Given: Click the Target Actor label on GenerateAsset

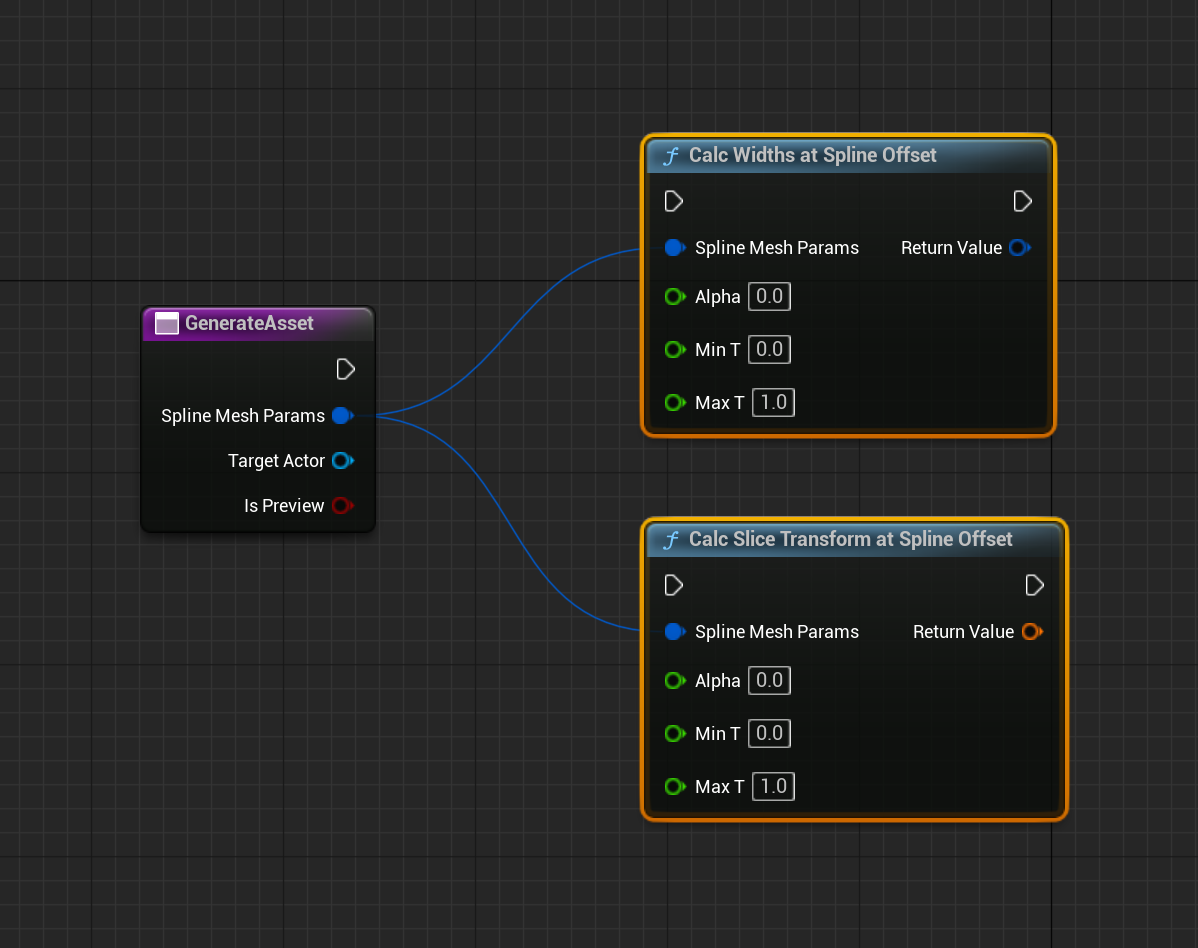Looking at the screenshot, I should coord(277,461).
